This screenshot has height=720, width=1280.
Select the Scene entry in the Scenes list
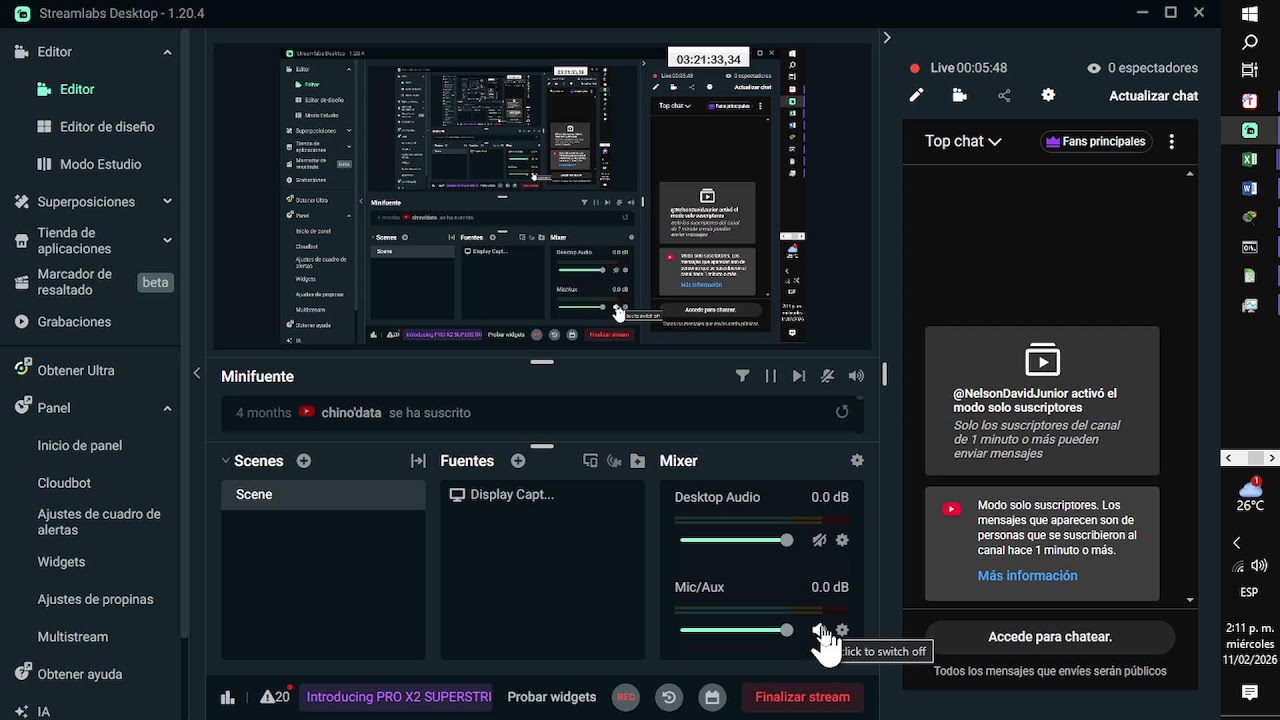pyautogui.click(x=323, y=495)
